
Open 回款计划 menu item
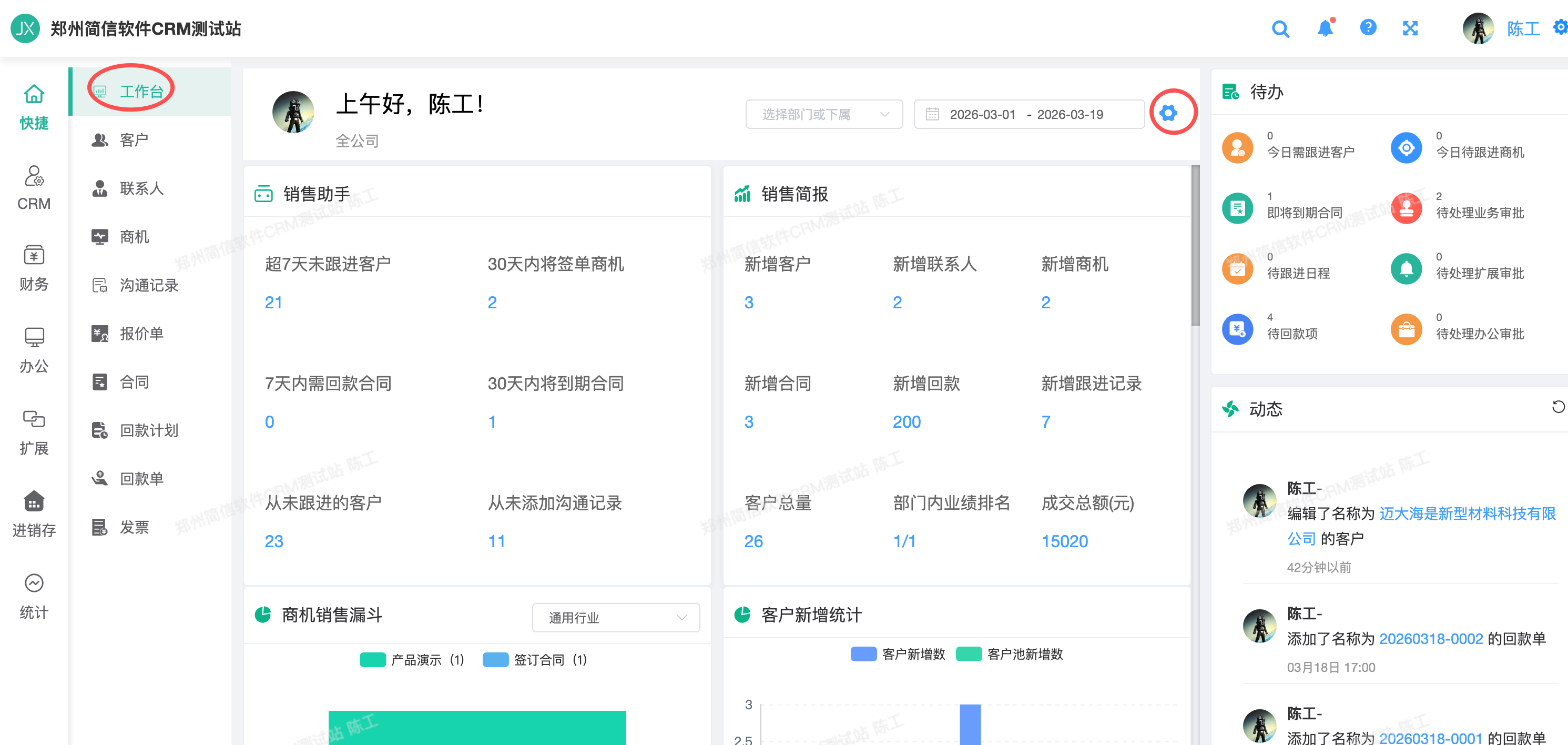pos(150,430)
